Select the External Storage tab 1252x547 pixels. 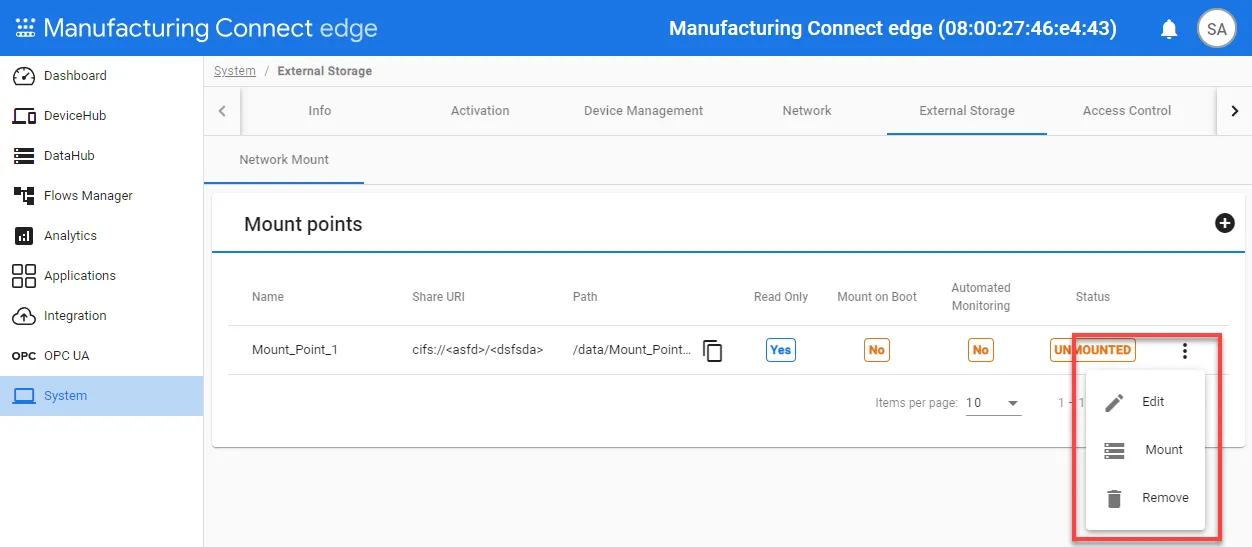(967, 111)
